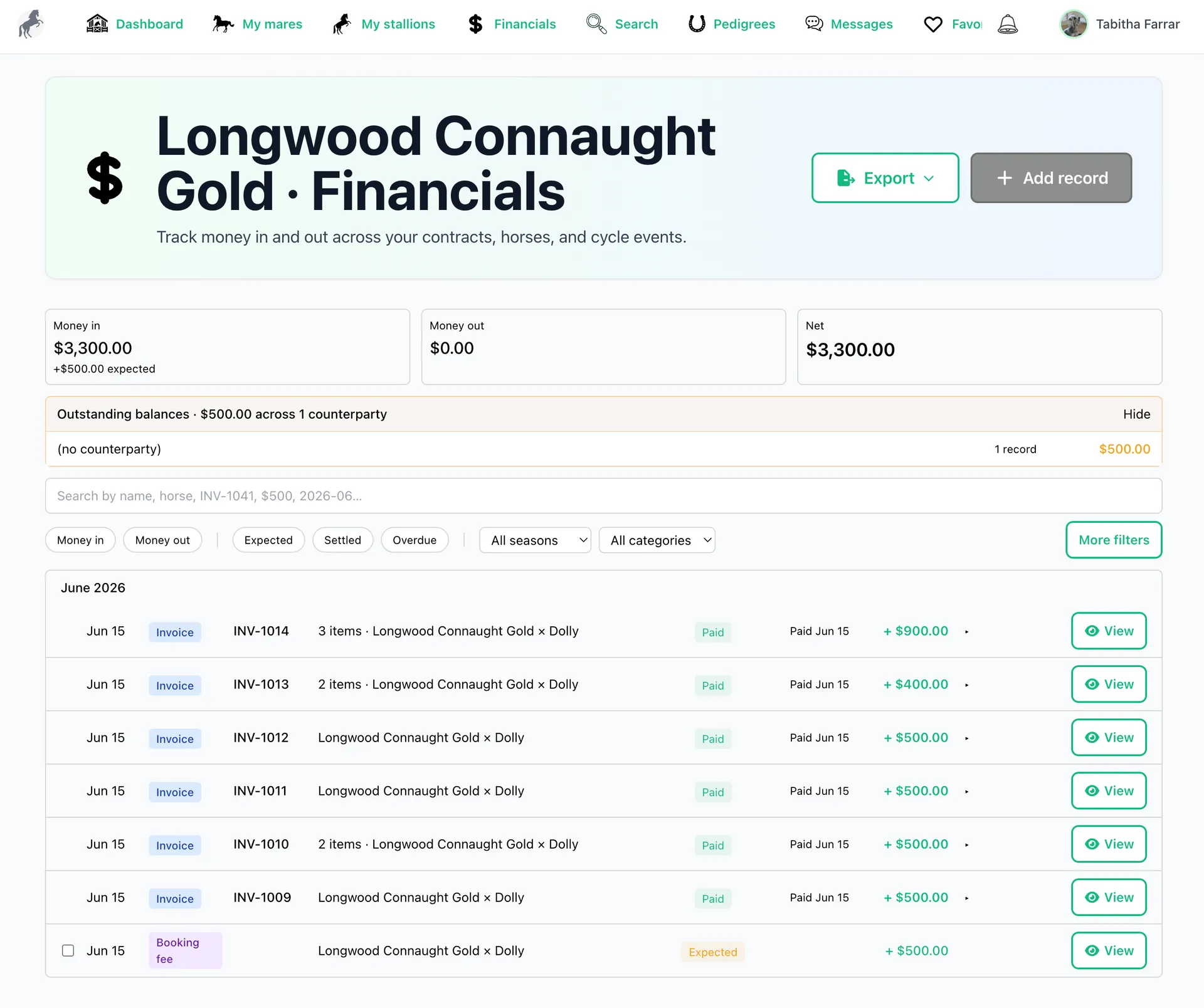The width and height of the screenshot is (1204, 1008).
Task: Click the Booking fee tag
Action: (x=185, y=950)
